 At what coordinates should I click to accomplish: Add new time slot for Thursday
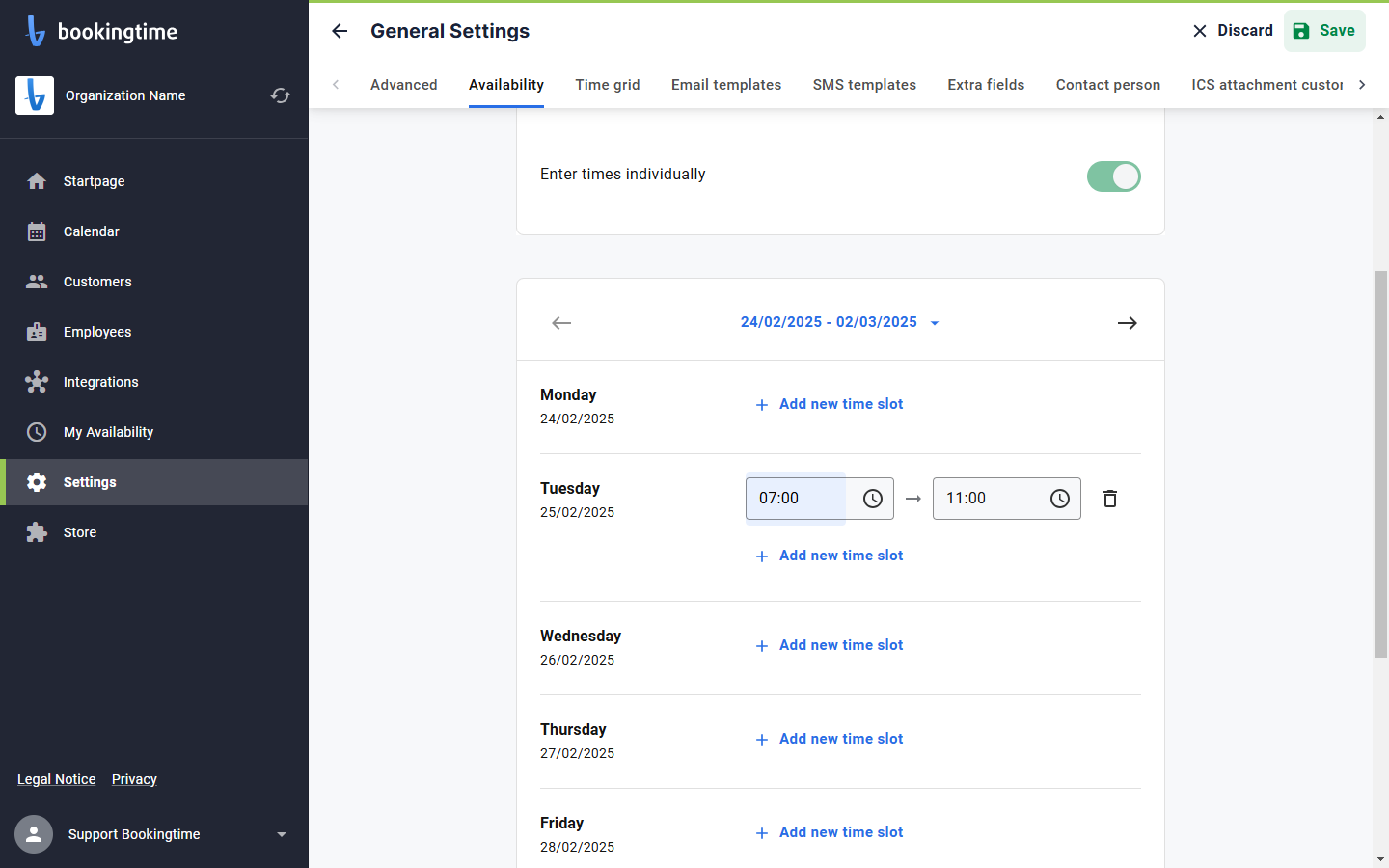(x=830, y=739)
